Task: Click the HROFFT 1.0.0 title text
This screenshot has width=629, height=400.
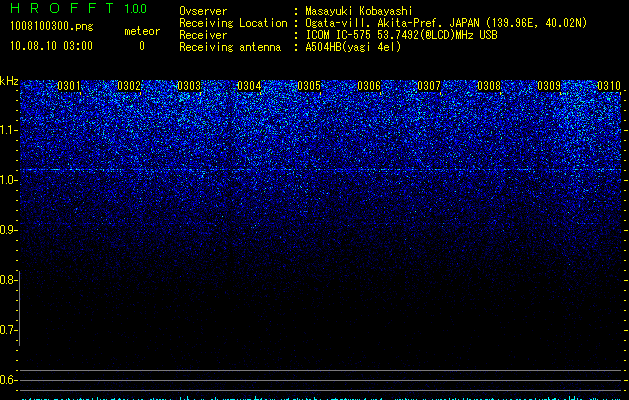Action: [78, 8]
